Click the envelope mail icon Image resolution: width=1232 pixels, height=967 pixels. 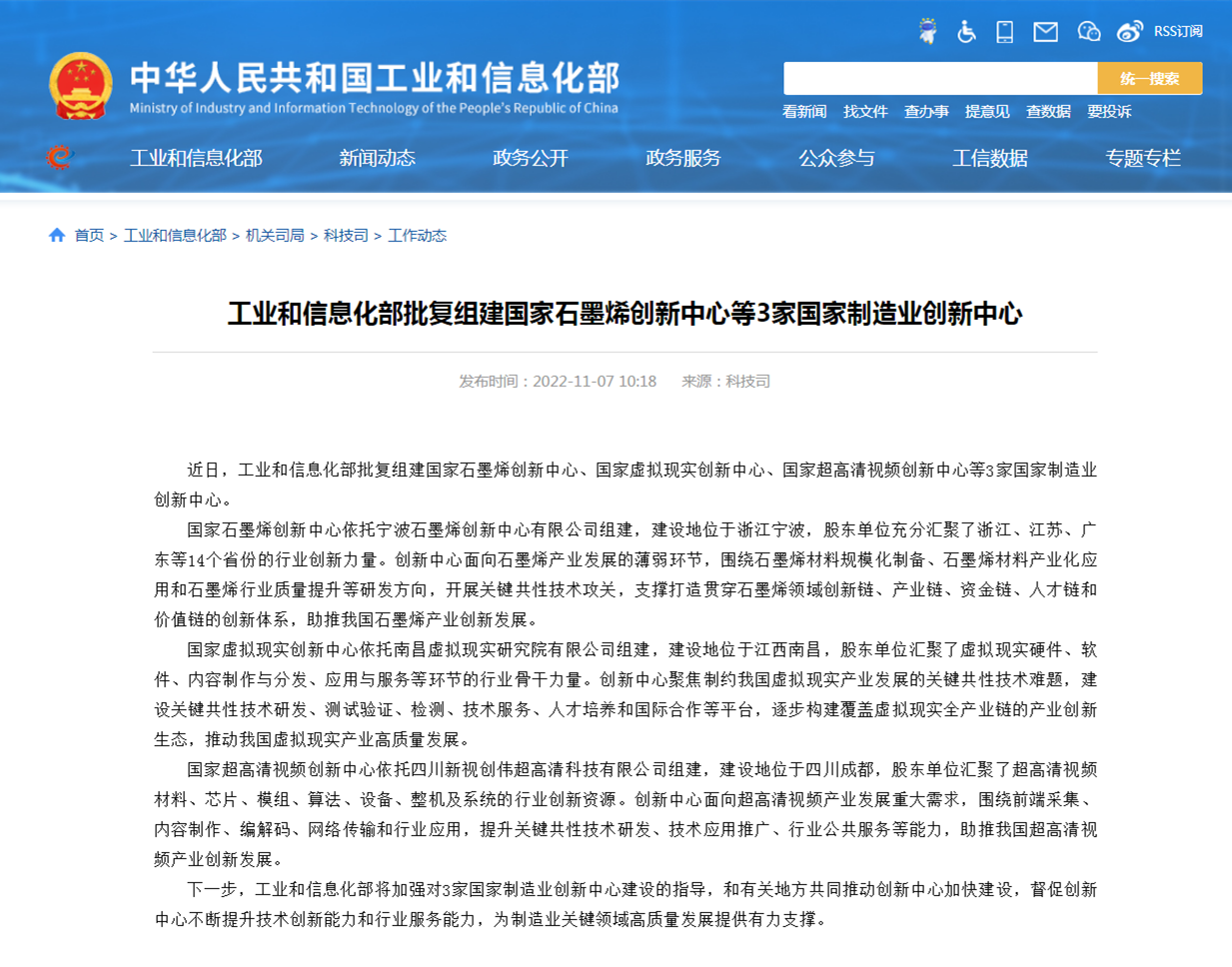click(x=1046, y=32)
